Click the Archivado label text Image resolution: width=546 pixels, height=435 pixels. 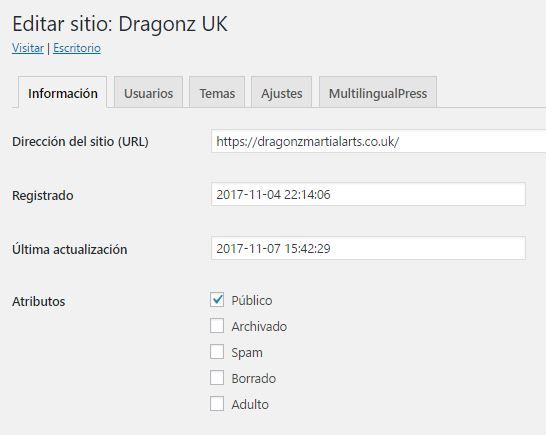(259, 326)
